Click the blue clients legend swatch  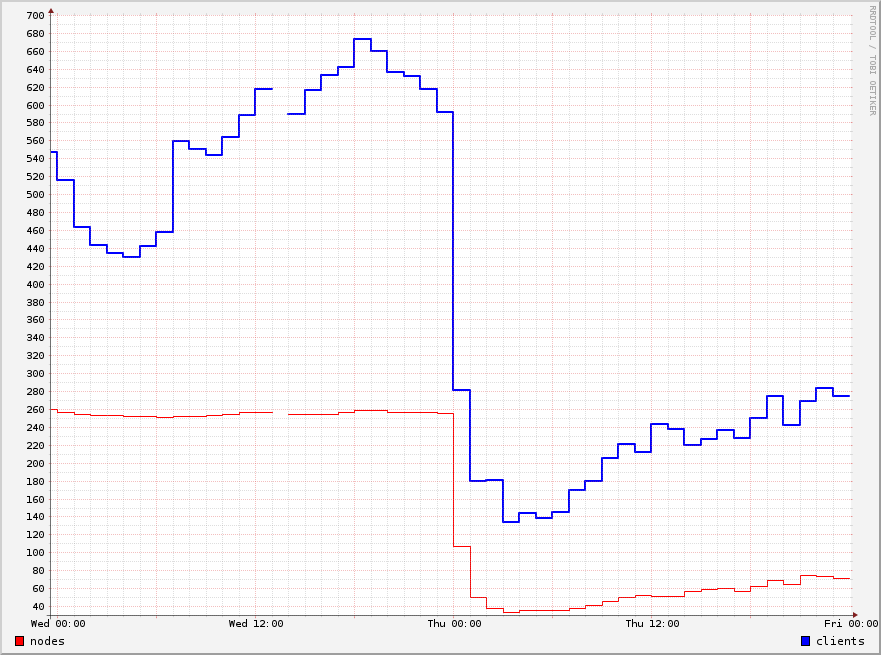click(x=805, y=641)
